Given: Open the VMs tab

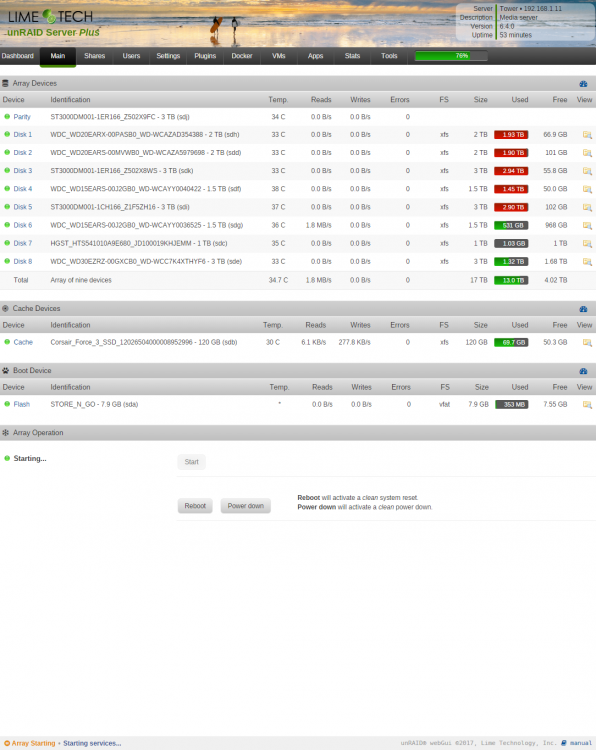Looking at the screenshot, I should tap(278, 56).
